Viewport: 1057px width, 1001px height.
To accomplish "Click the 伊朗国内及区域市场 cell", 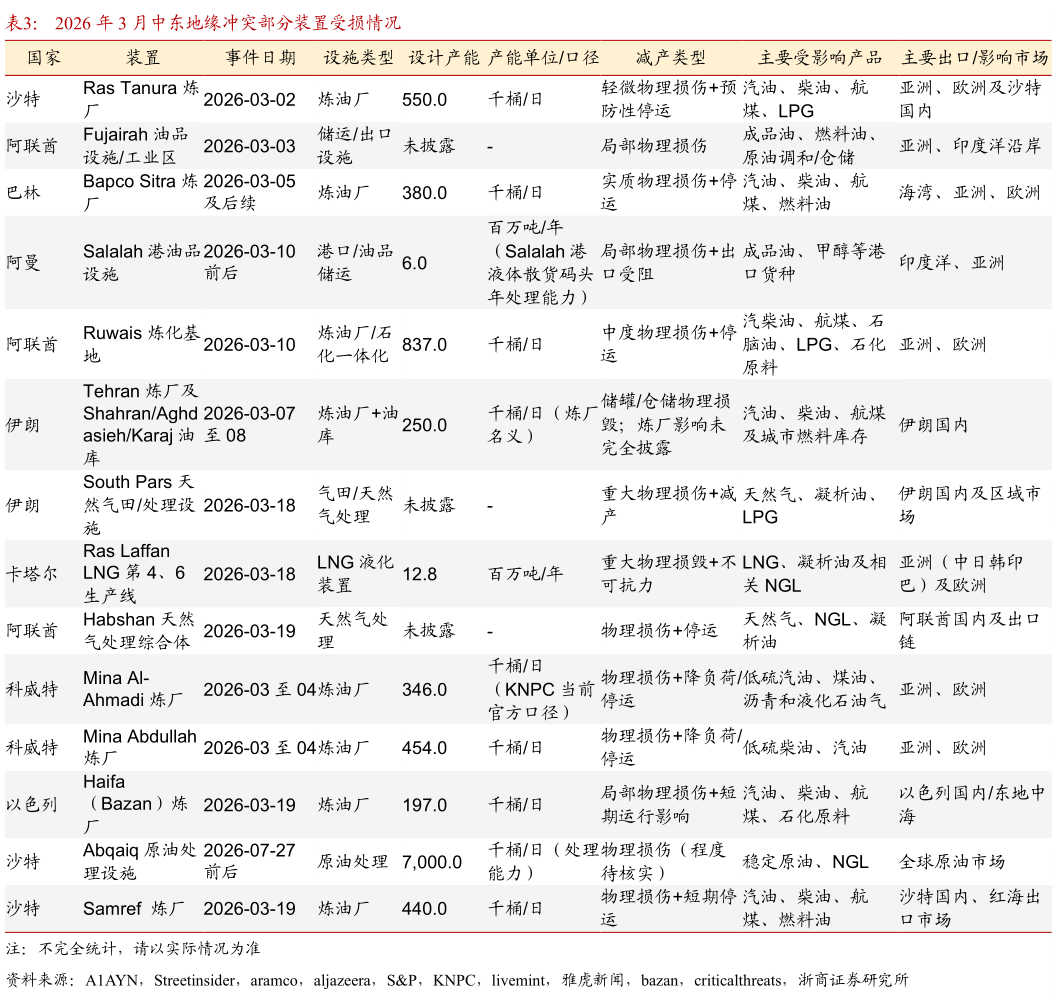I will (970, 505).
